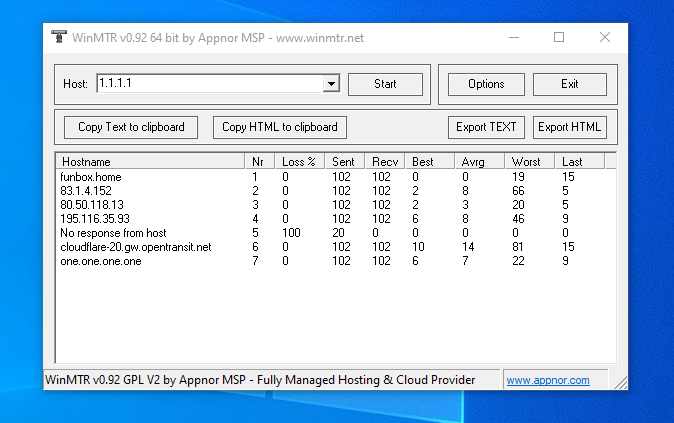Click the 100 loss value in hop 5

coord(291,233)
